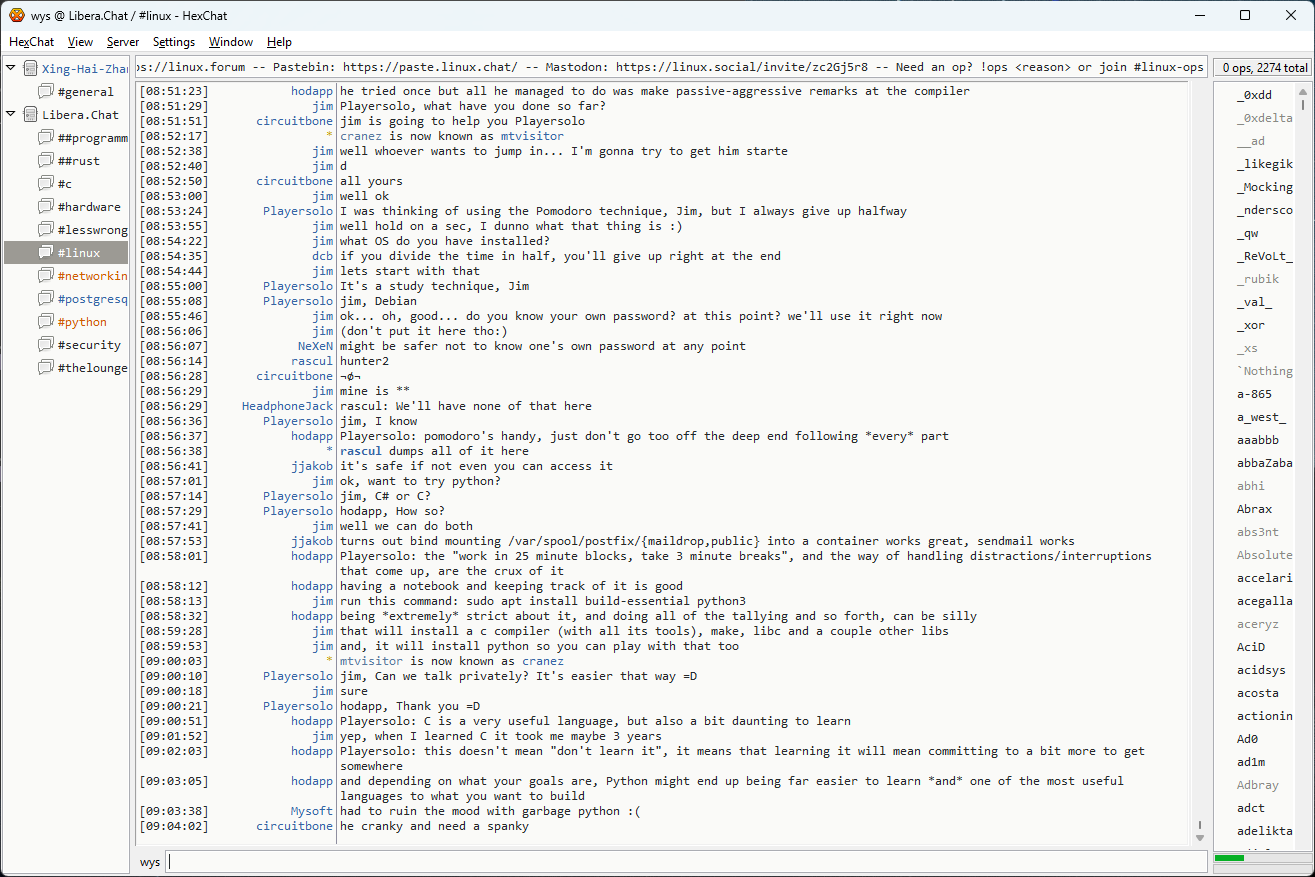Switch to the #networking channel
Image resolution: width=1315 pixels, height=877 pixels.
click(x=92, y=276)
